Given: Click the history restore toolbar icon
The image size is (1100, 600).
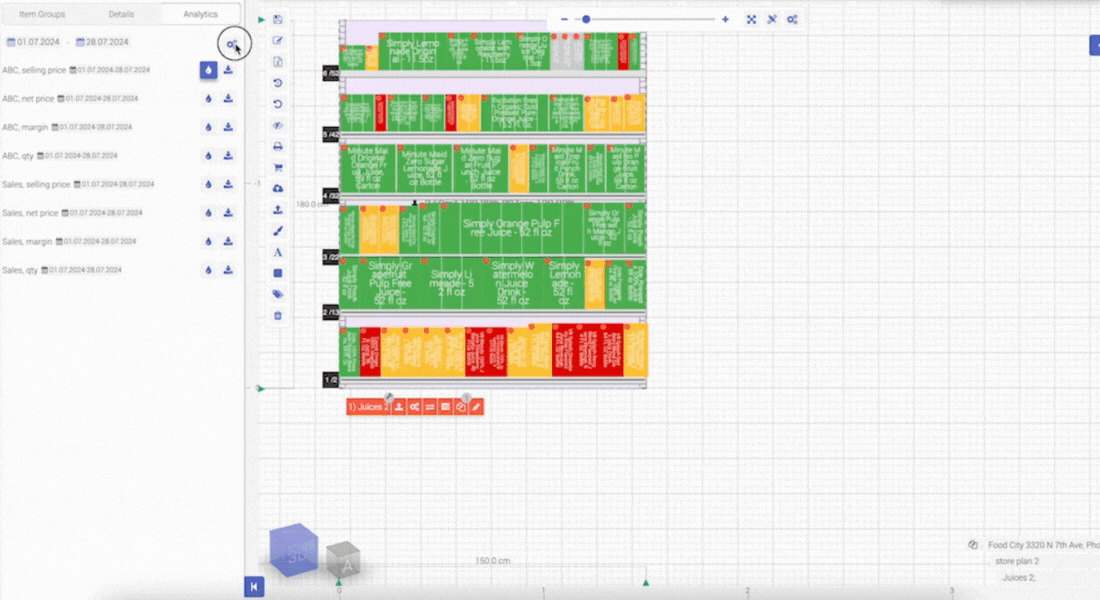Looking at the screenshot, I should (x=278, y=83).
